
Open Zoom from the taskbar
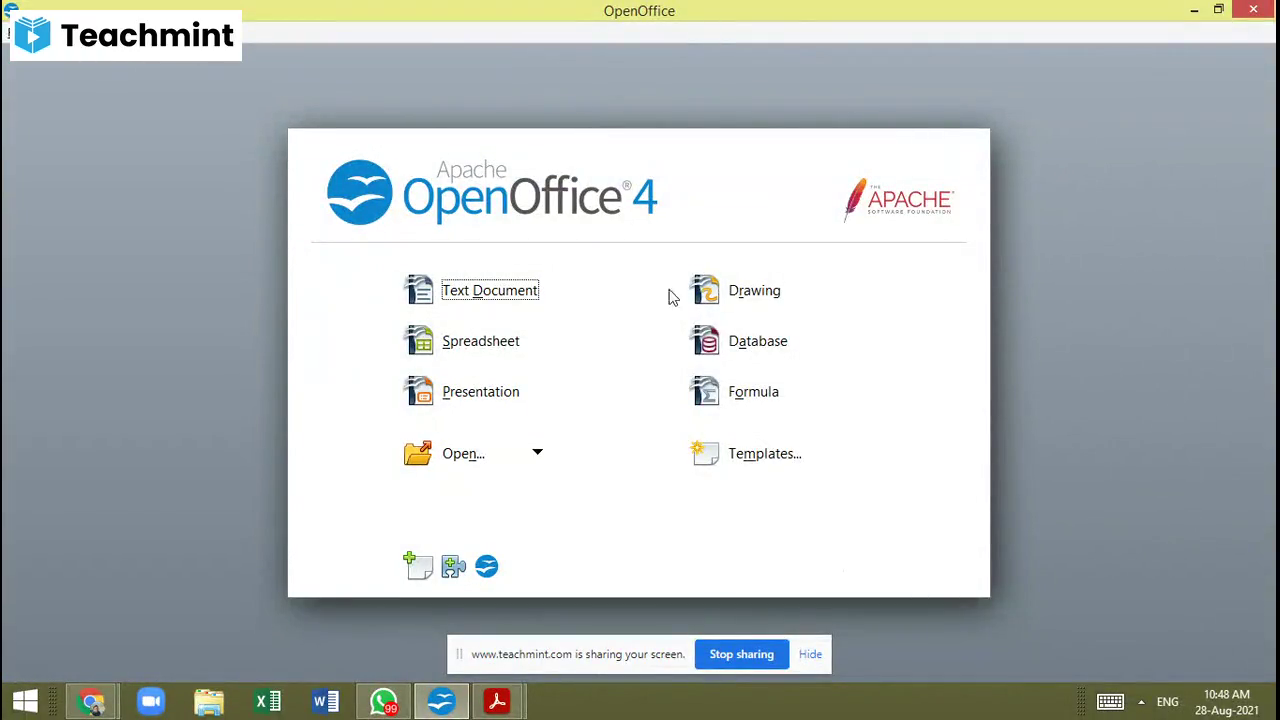[151, 702]
